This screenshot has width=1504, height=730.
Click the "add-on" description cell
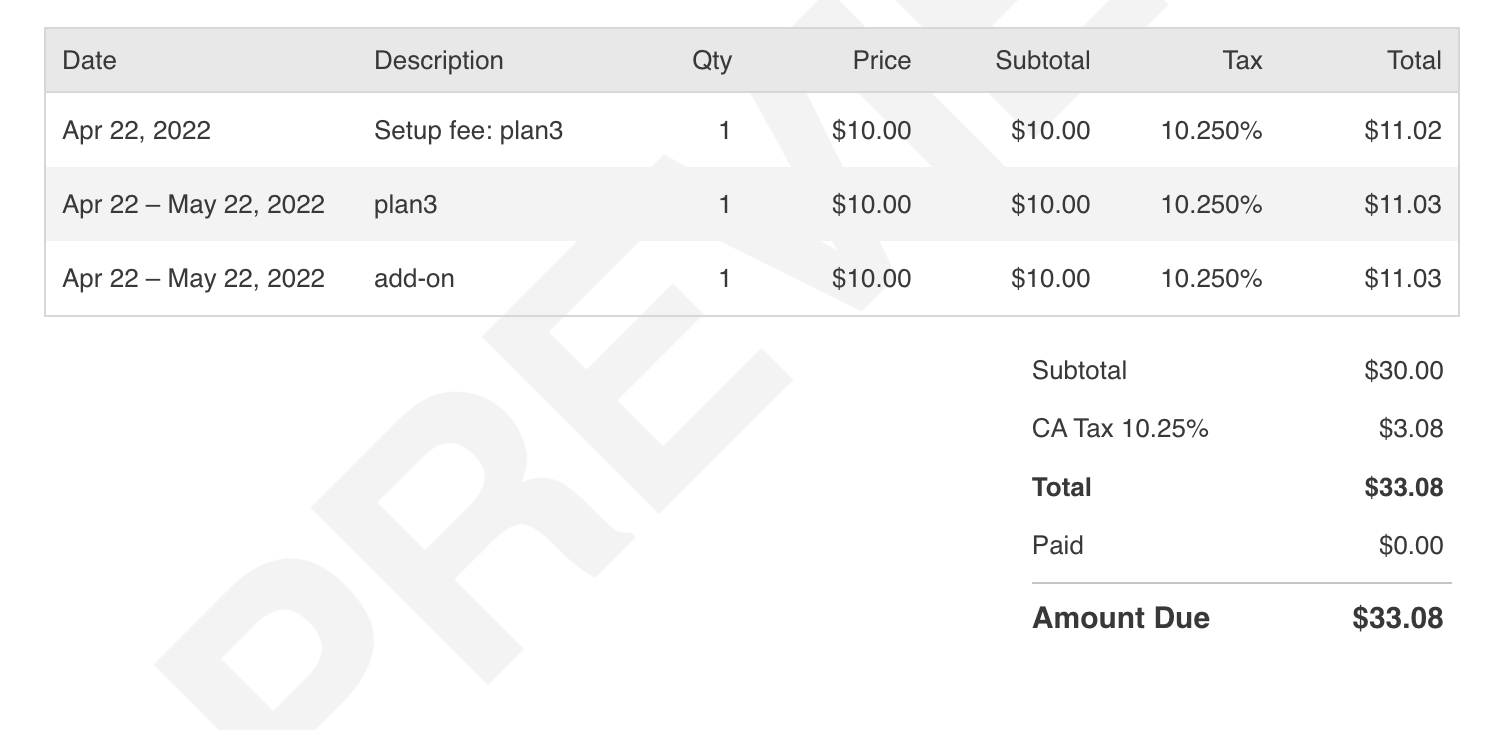pos(414,278)
